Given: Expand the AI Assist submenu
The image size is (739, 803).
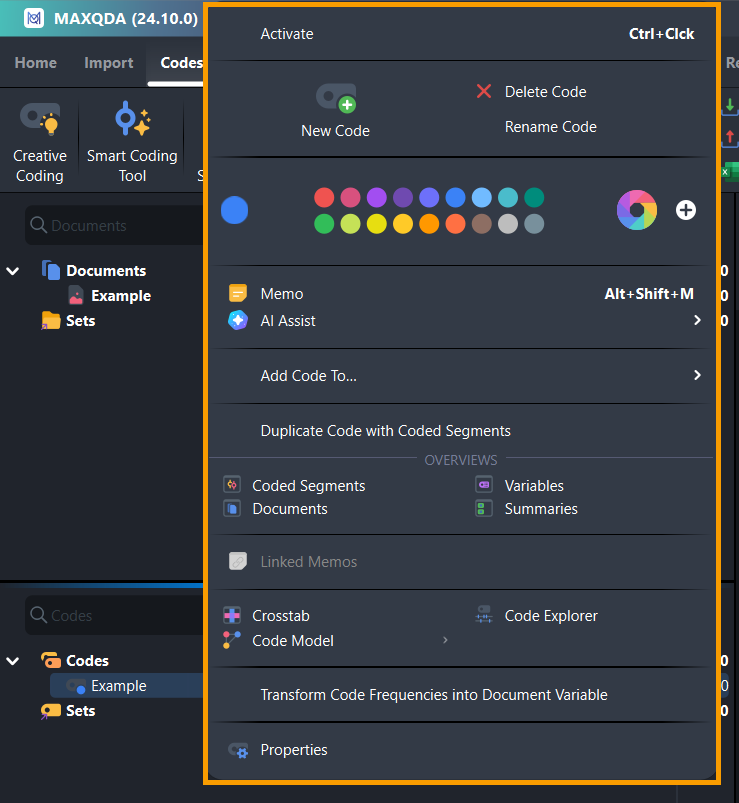Looking at the screenshot, I should pyautogui.click(x=697, y=321).
